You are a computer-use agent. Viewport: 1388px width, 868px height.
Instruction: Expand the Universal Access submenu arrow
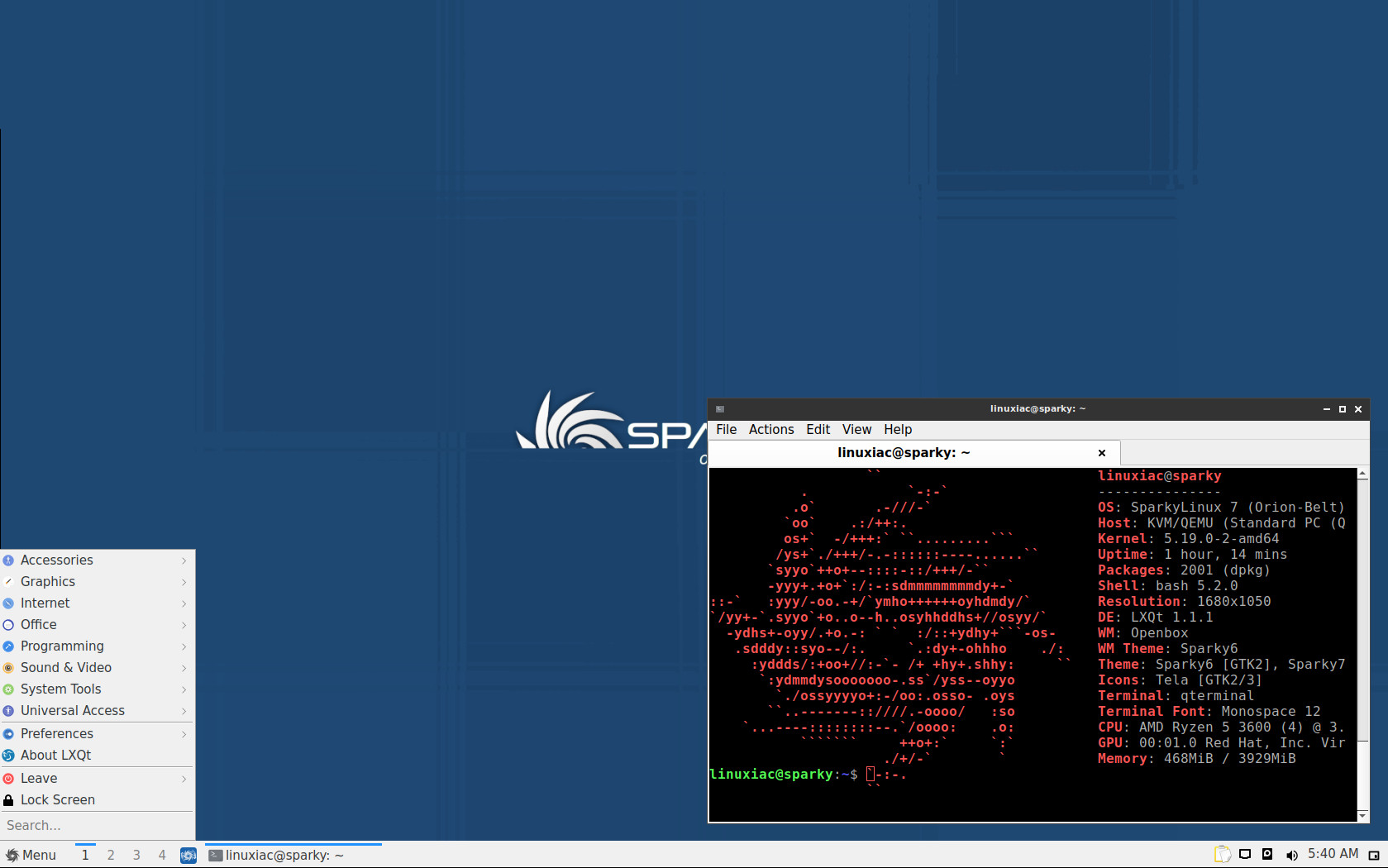tap(184, 711)
